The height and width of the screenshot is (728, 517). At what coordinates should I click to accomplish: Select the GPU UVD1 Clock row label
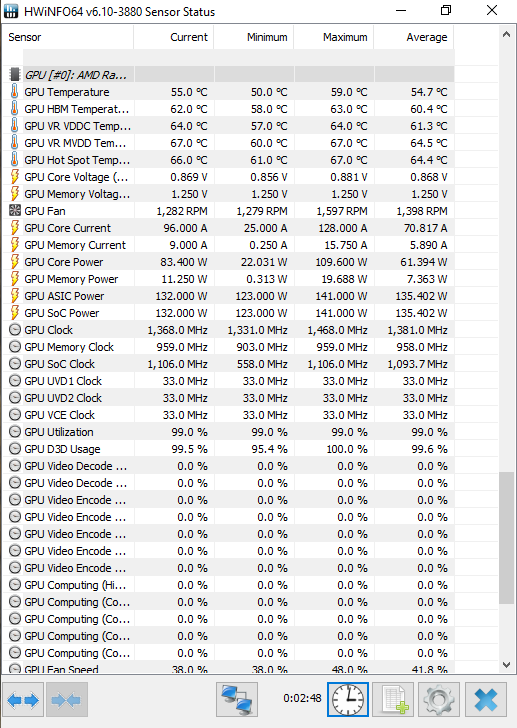63,381
